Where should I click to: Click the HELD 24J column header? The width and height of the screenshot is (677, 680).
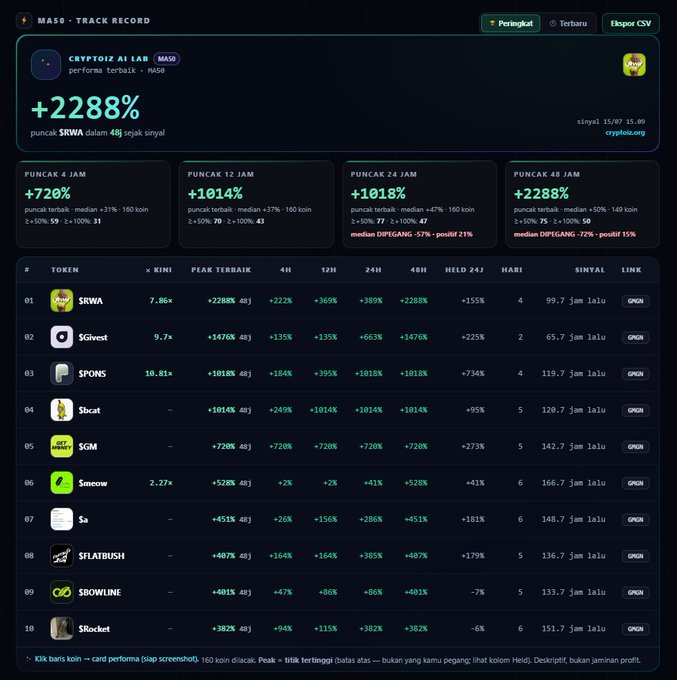point(464,270)
